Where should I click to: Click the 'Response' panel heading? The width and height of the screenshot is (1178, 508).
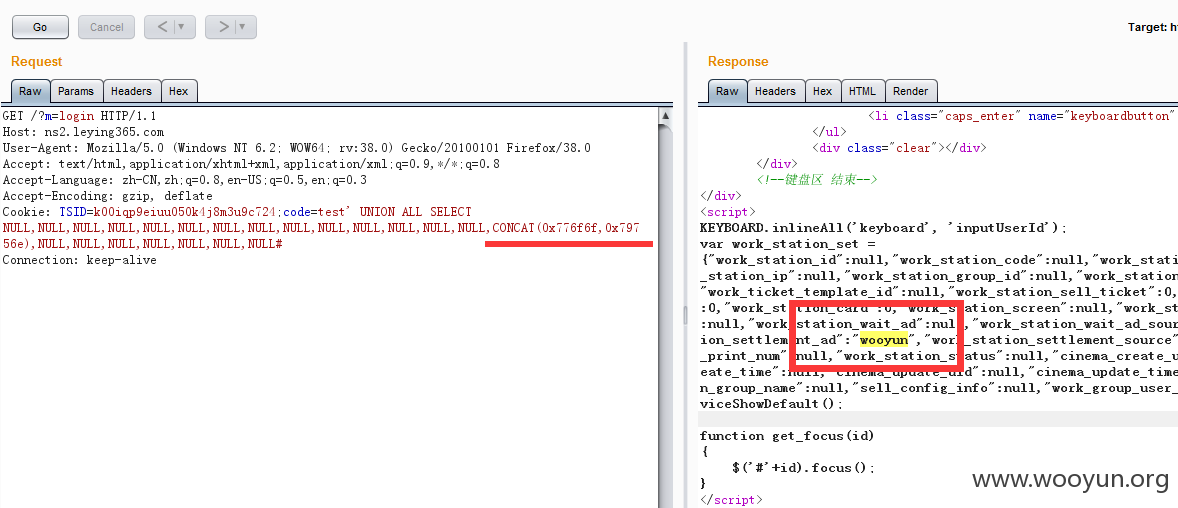(739, 62)
